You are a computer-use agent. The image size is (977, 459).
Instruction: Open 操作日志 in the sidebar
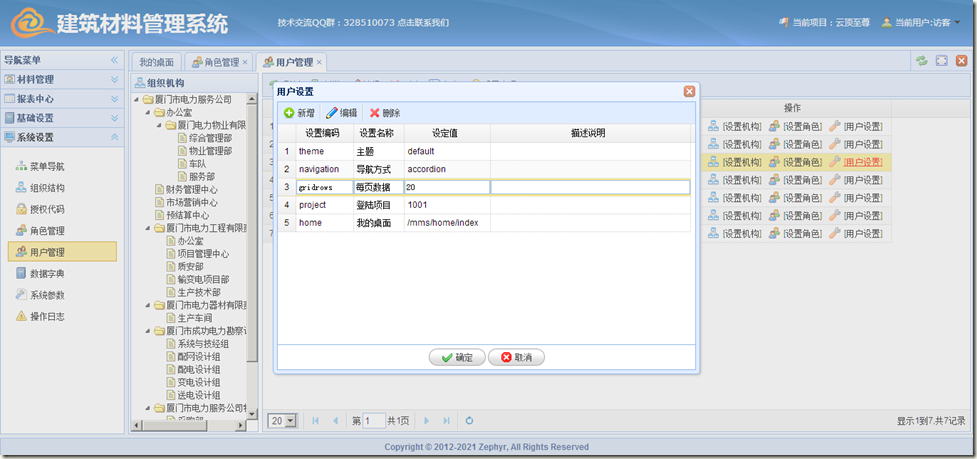[x=47, y=316]
